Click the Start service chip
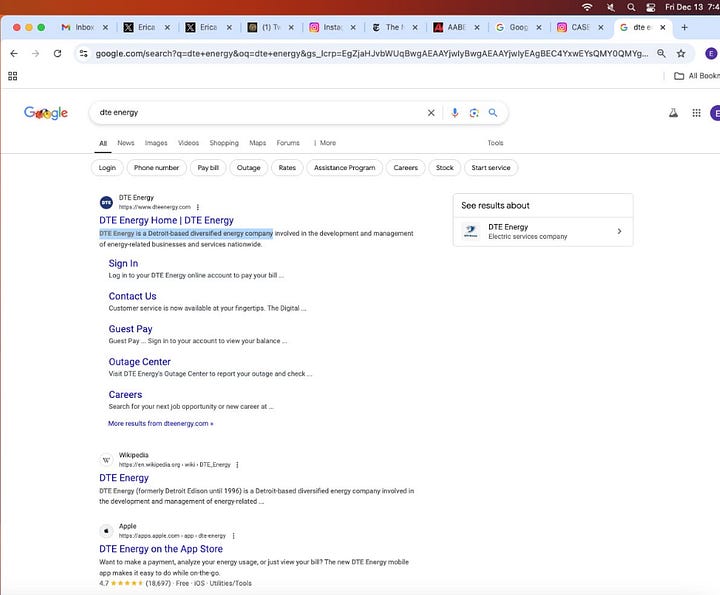Viewport: 720px width, 595px height. click(491, 168)
